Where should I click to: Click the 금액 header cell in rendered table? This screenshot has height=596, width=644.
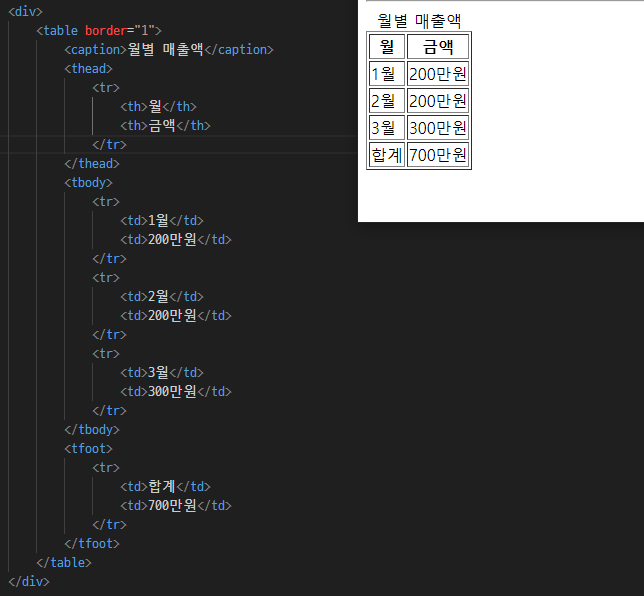click(x=438, y=46)
